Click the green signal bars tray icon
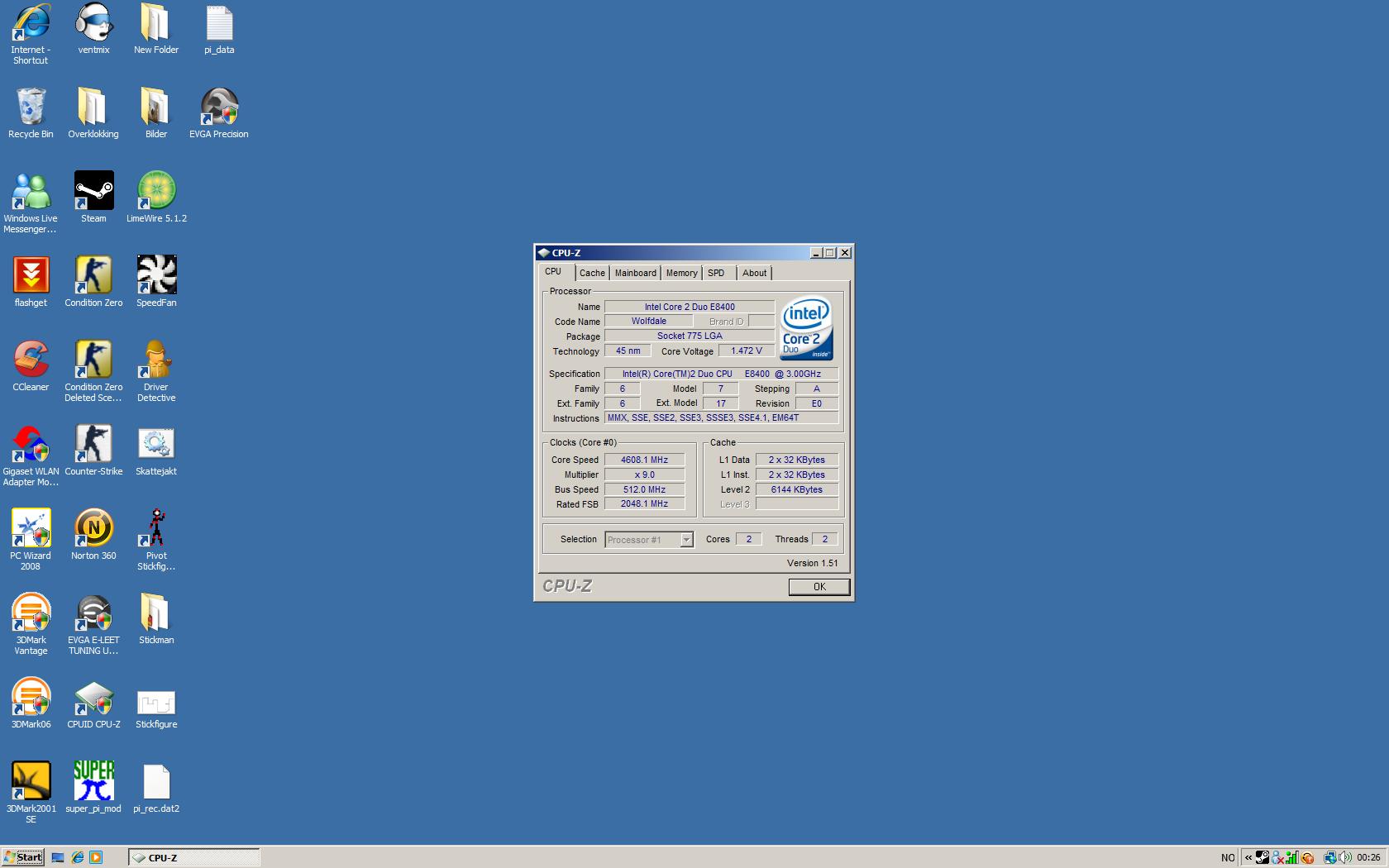 pos(1292,857)
